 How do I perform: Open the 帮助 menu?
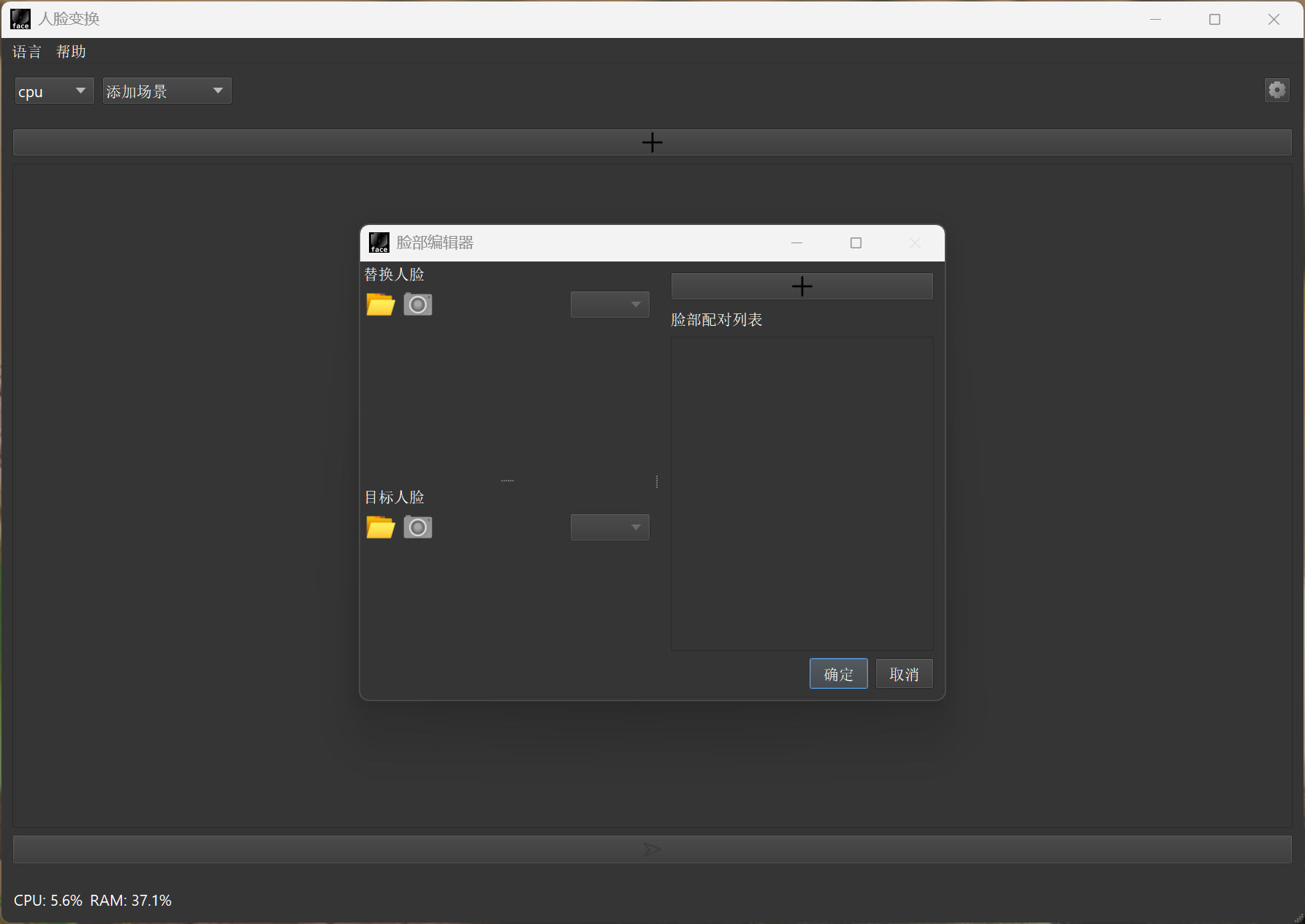(71, 52)
